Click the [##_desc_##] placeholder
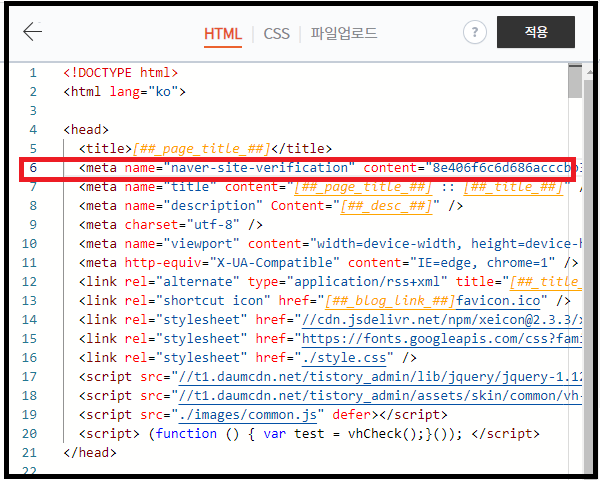Image resolution: width=600 pixels, height=480 pixels. [x=386, y=206]
